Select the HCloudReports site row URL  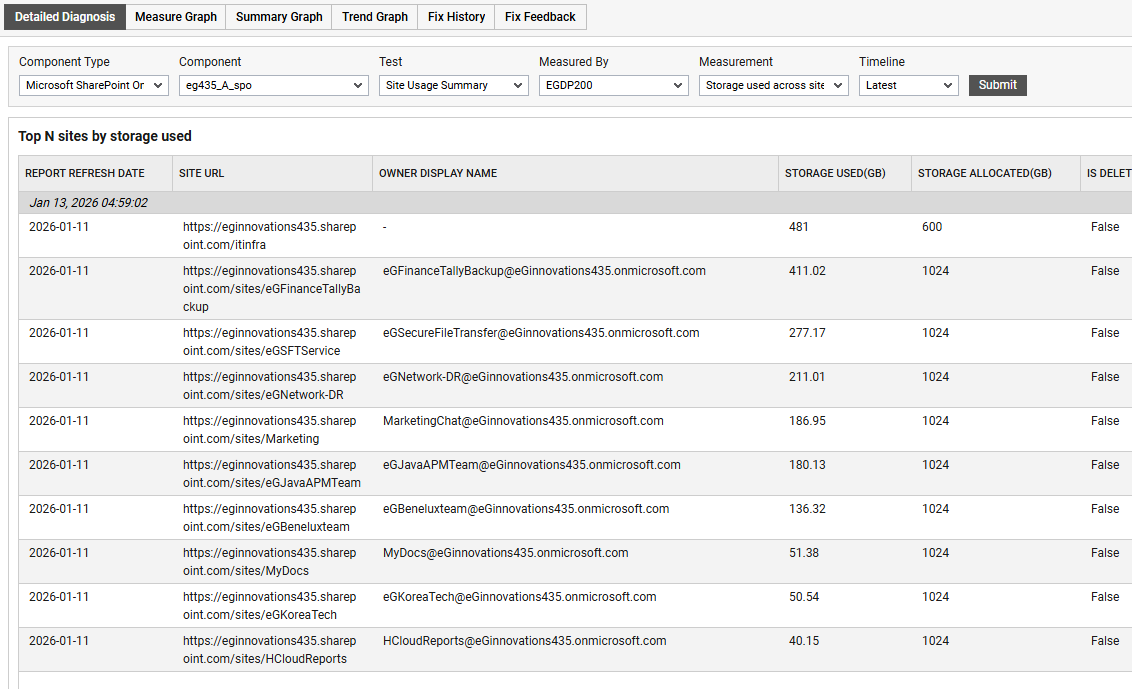coord(269,650)
